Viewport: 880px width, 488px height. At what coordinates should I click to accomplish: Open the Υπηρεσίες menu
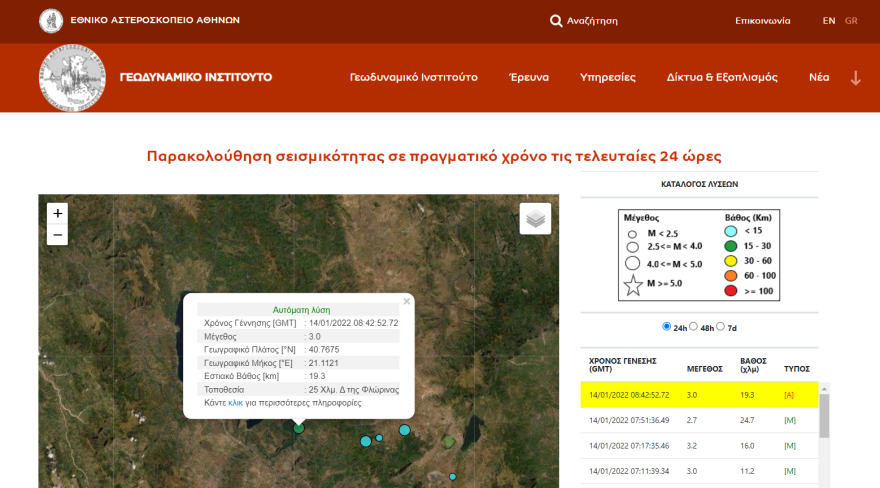point(608,77)
